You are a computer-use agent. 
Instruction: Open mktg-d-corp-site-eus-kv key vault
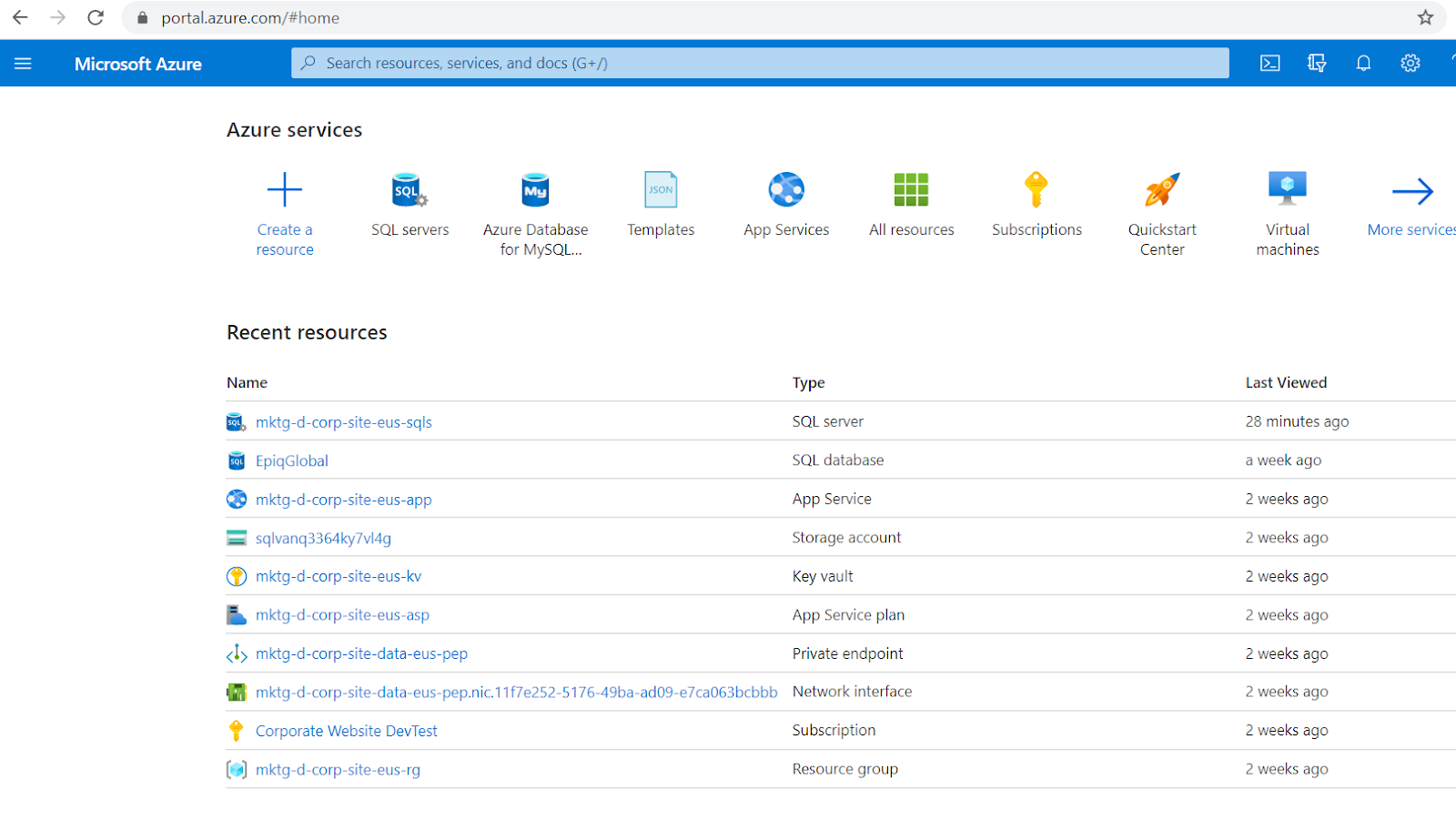[x=338, y=575]
